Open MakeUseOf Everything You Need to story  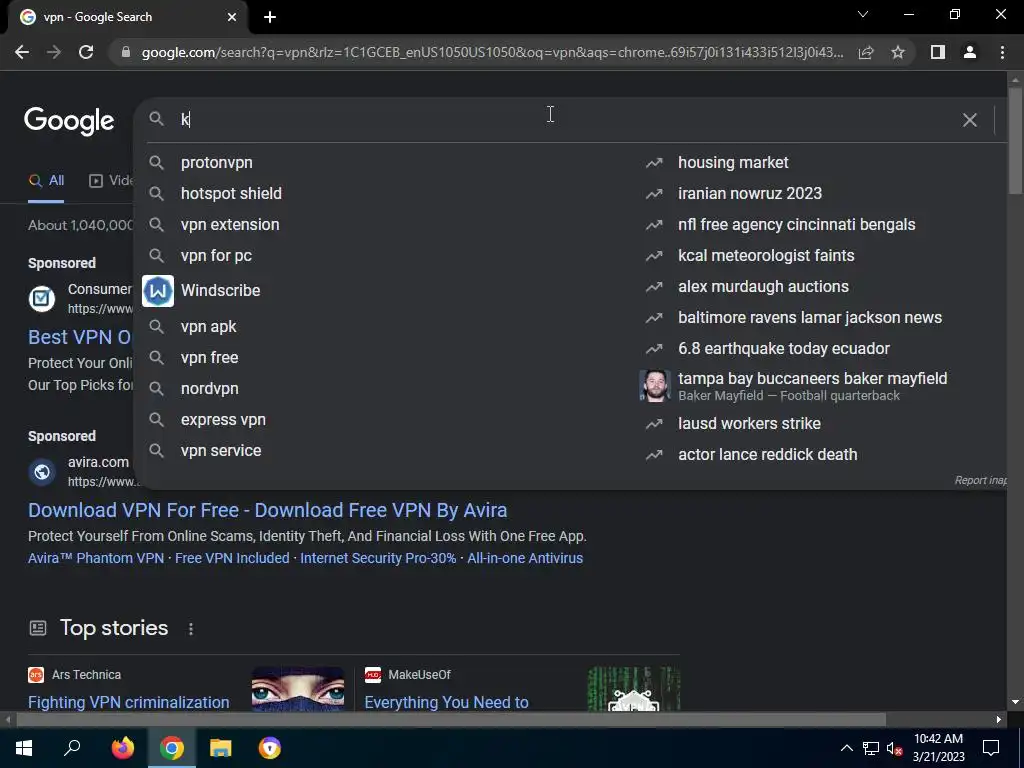[x=447, y=703]
